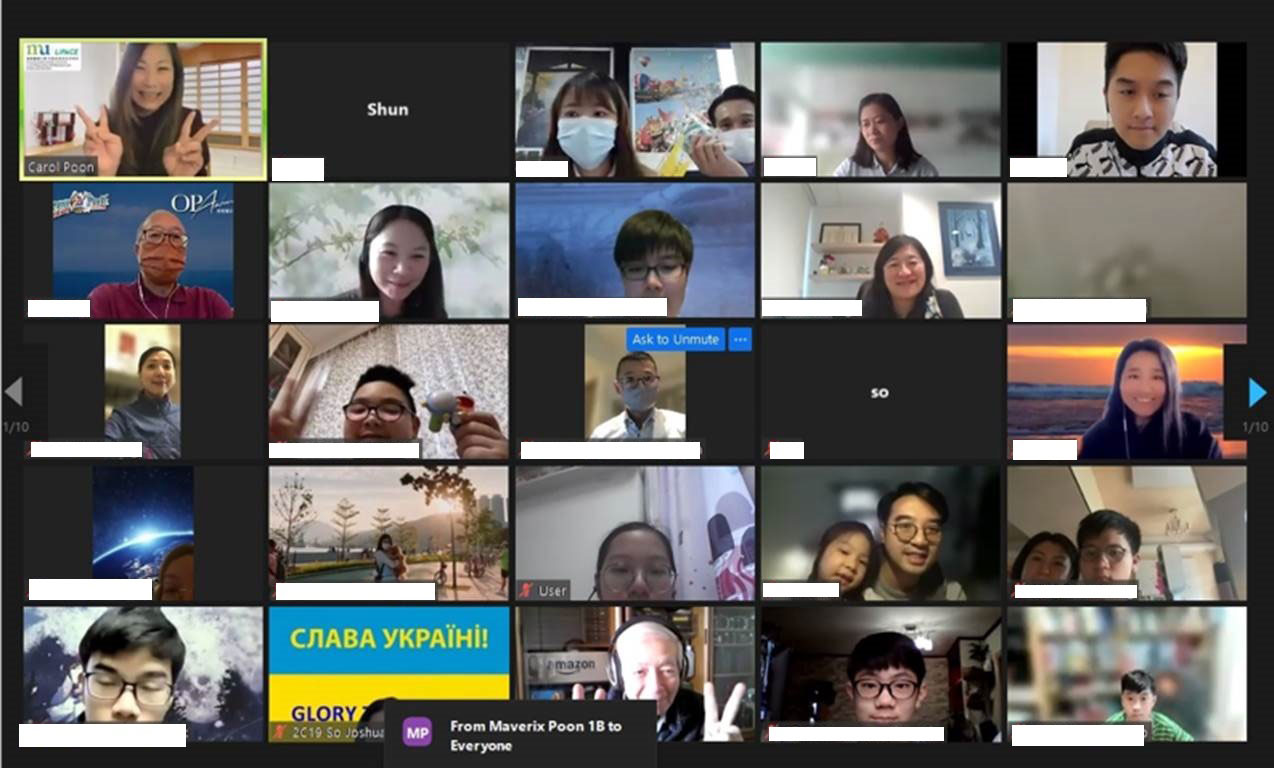Select the Shun participant tile
Image resolution: width=1274 pixels, height=768 pixels.
(388, 110)
